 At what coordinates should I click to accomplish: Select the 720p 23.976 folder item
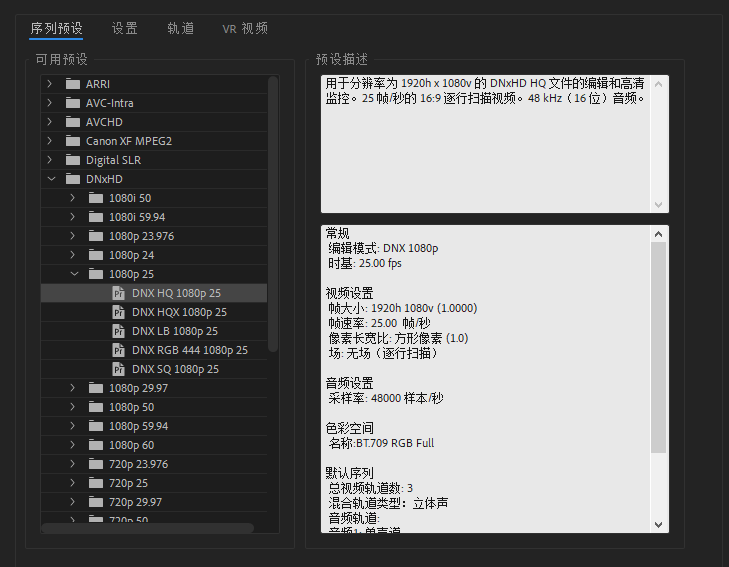(x=138, y=464)
